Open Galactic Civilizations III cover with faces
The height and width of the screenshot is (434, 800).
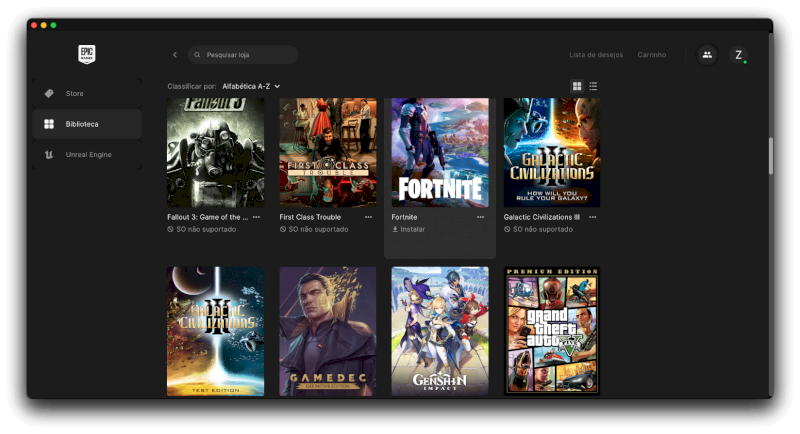pyautogui.click(x=552, y=152)
